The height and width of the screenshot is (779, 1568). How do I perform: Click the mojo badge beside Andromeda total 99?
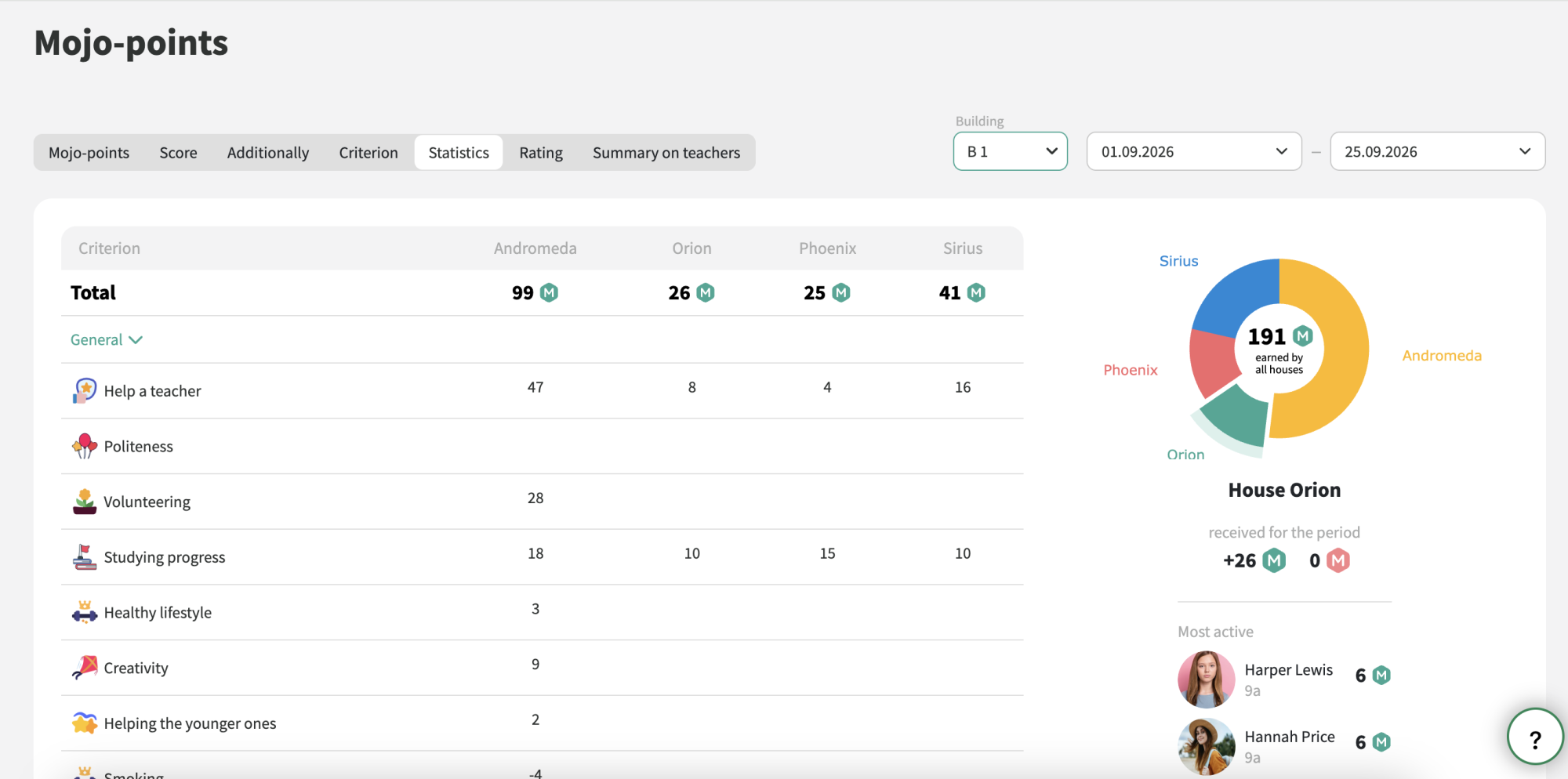[x=550, y=293]
